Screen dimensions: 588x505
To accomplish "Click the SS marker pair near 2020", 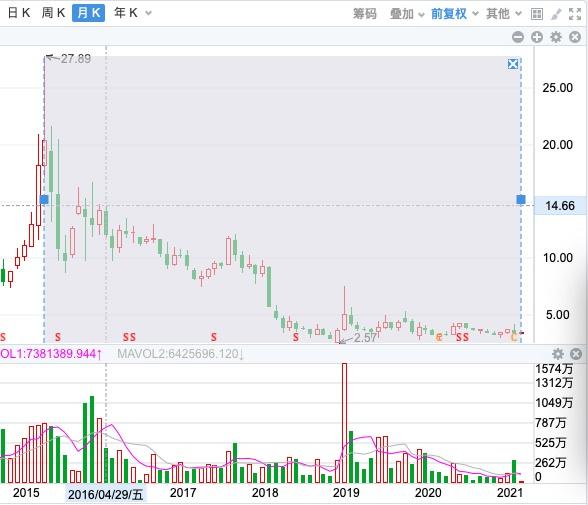I will click(462, 337).
